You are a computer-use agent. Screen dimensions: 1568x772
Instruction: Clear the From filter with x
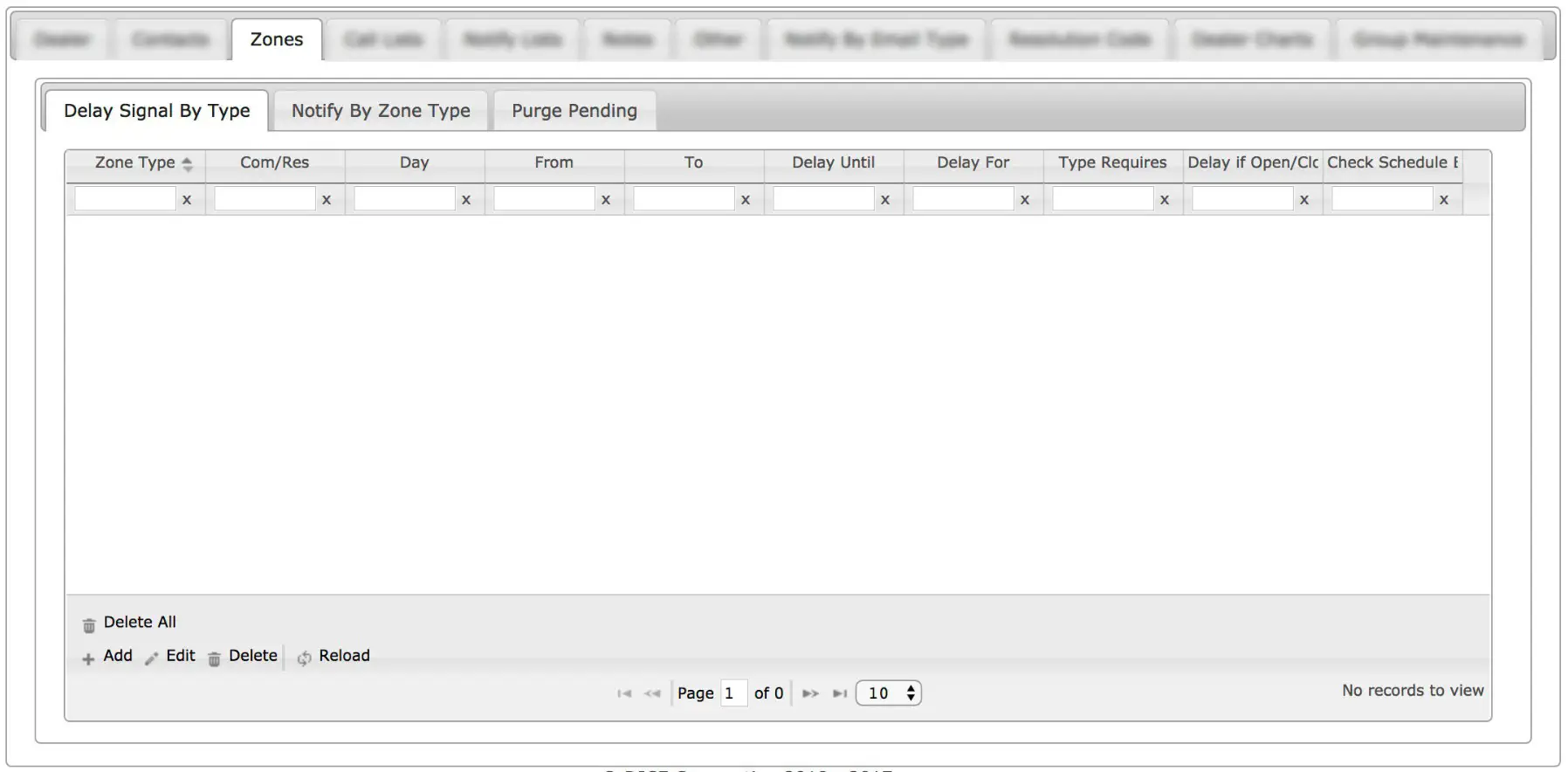pos(606,200)
